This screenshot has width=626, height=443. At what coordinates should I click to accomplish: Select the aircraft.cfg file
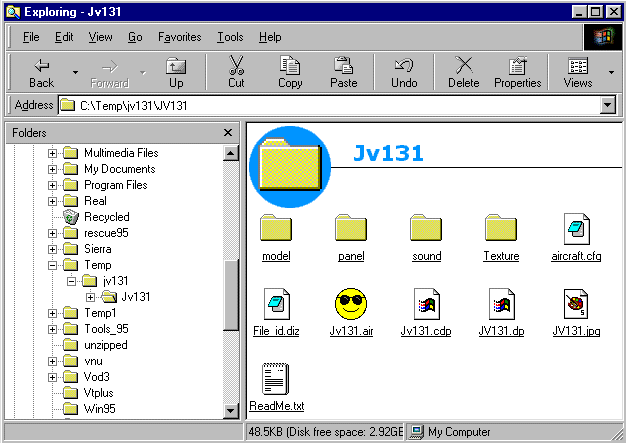(x=576, y=229)
